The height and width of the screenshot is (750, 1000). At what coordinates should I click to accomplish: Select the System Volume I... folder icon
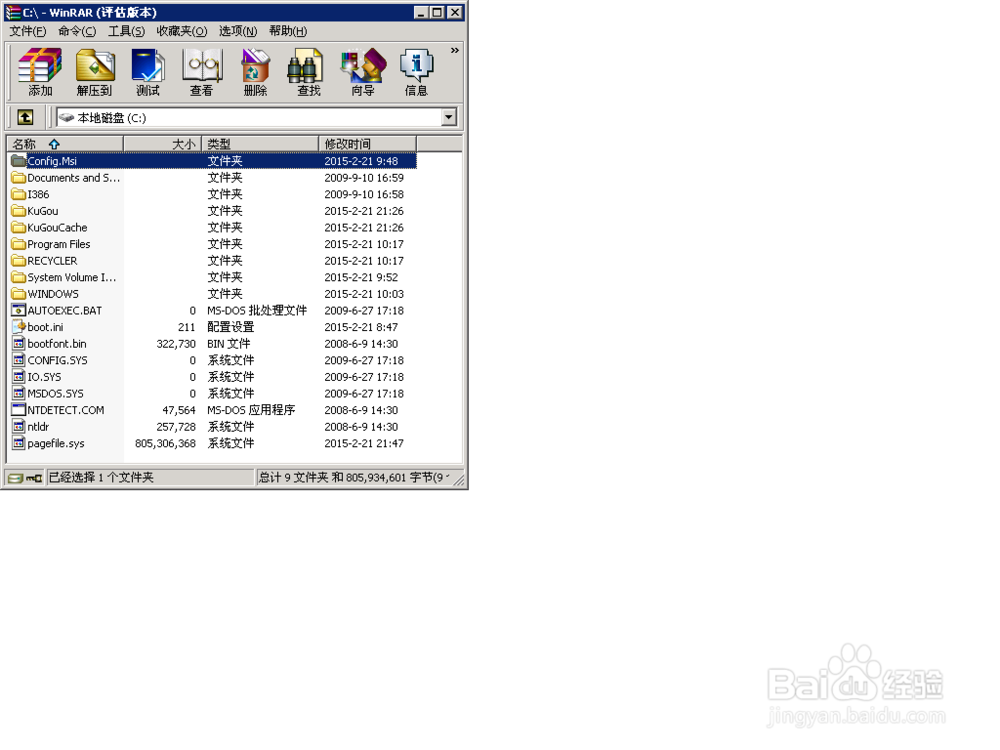pyautogui.click(x=18, y=277)
